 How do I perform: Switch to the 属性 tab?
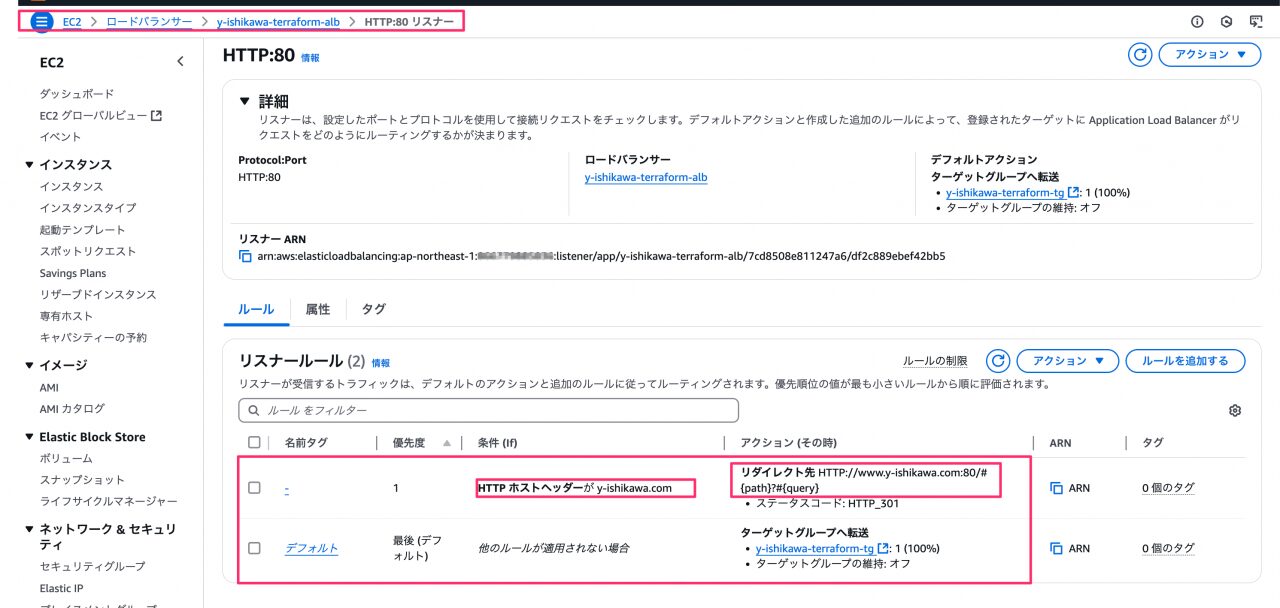point(318,310)
